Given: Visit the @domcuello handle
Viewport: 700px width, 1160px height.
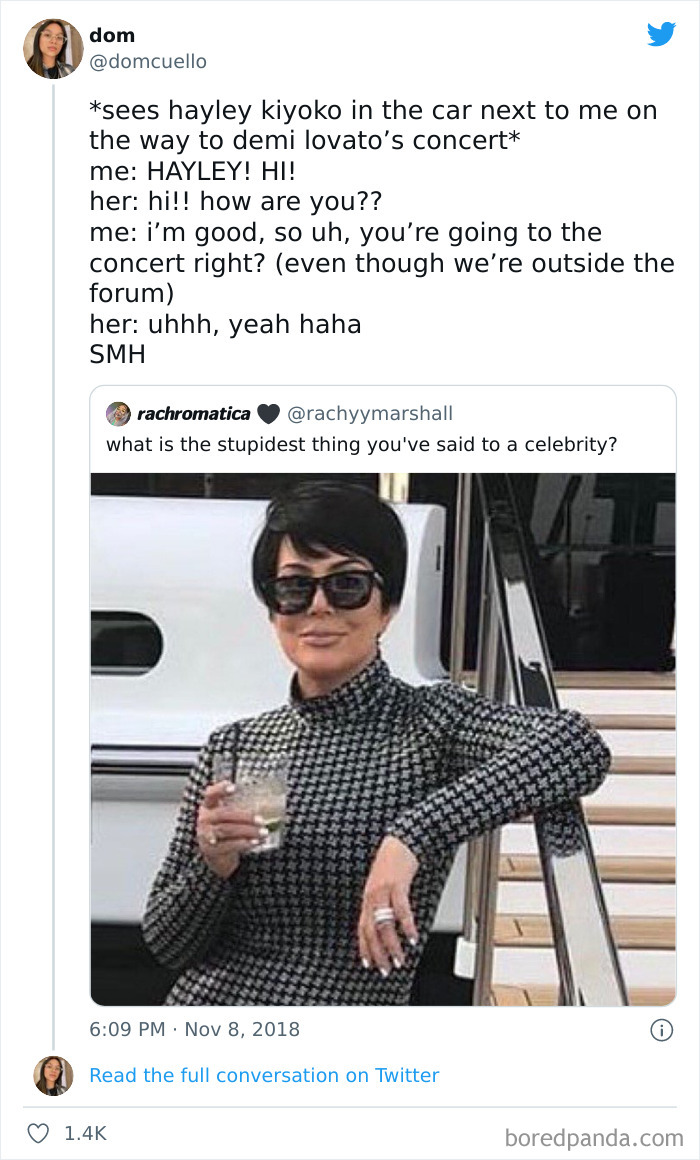Looking at the screenshot, I should tap(147, 61).
